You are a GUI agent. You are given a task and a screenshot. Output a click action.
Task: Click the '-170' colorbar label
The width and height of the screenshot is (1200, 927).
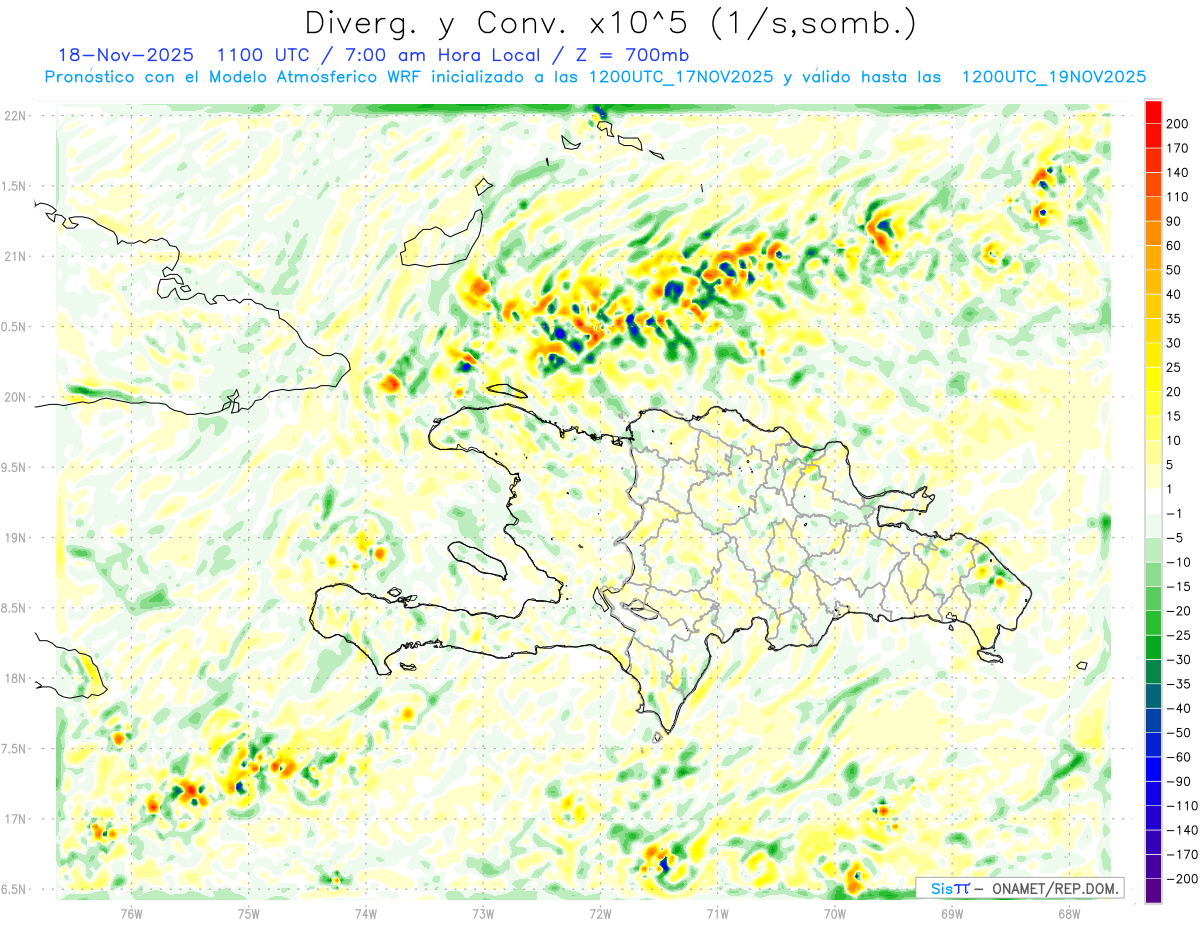[1181, 855]
